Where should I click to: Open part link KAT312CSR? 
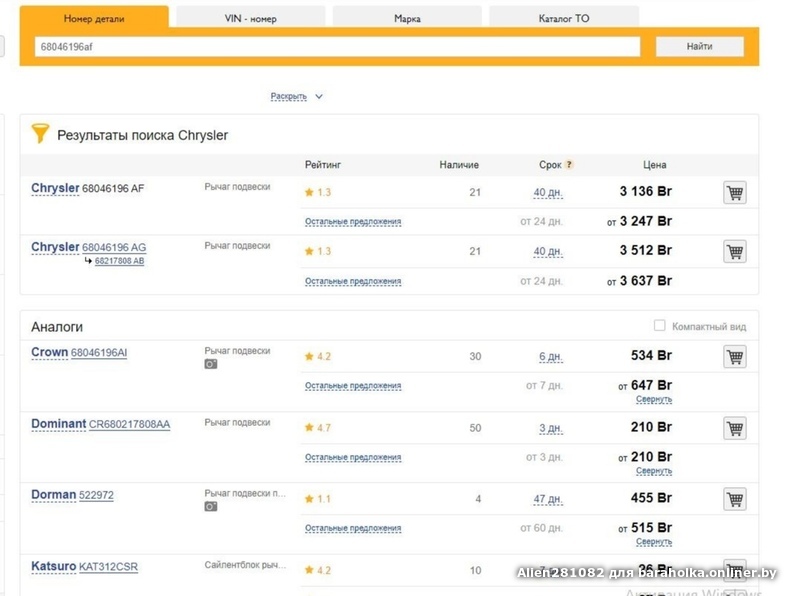[x=108, y=567]
